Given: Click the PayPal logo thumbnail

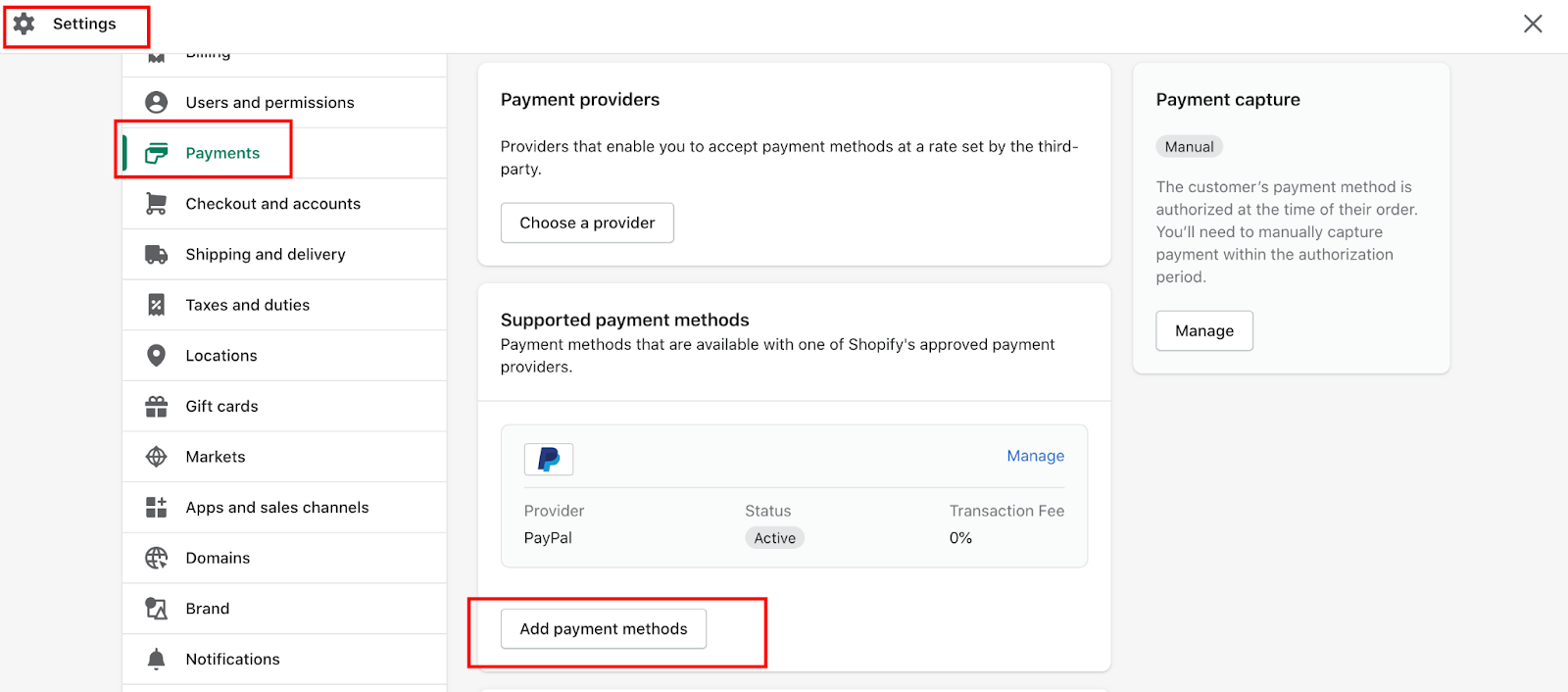Looking at the screenshot, I should pyautogui.click(x=549, y=459).
